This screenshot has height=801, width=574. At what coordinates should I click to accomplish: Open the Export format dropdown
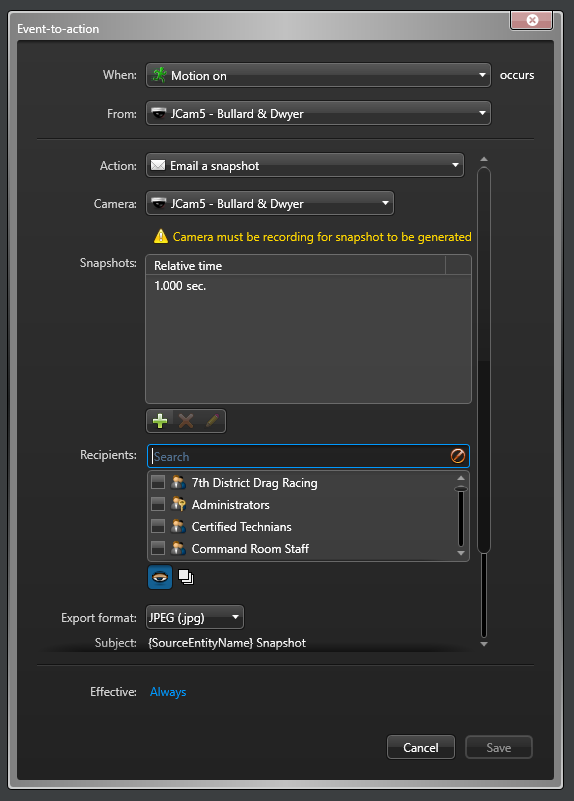point(195,618)
